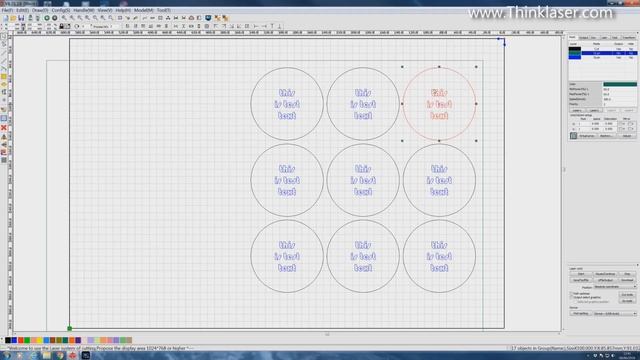Select the yellow Rectangle tool
This screenshot has width=640, height=360.
coord(4,76)
